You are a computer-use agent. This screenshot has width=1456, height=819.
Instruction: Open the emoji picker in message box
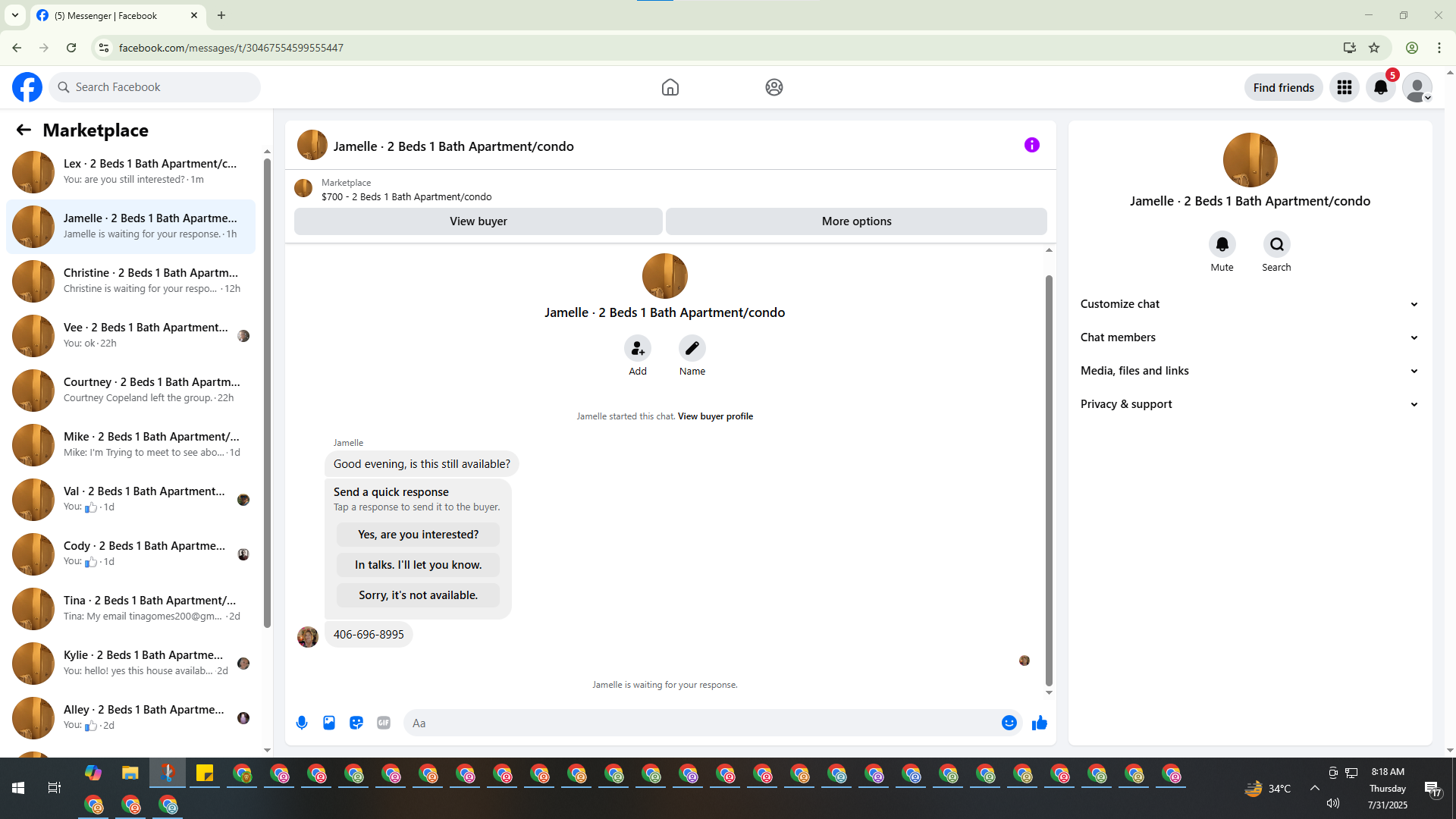(1009, 723)
